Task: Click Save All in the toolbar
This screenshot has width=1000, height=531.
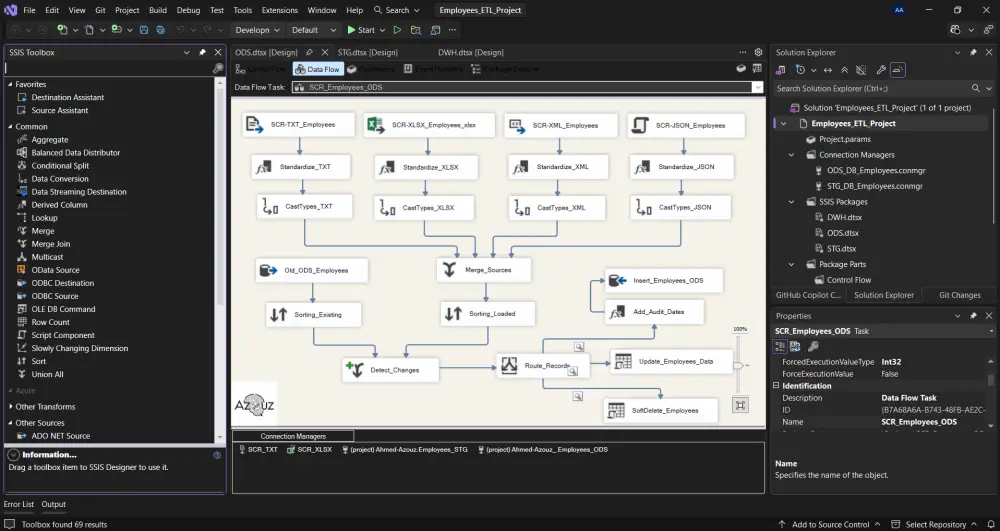Action: coord(161,30)
